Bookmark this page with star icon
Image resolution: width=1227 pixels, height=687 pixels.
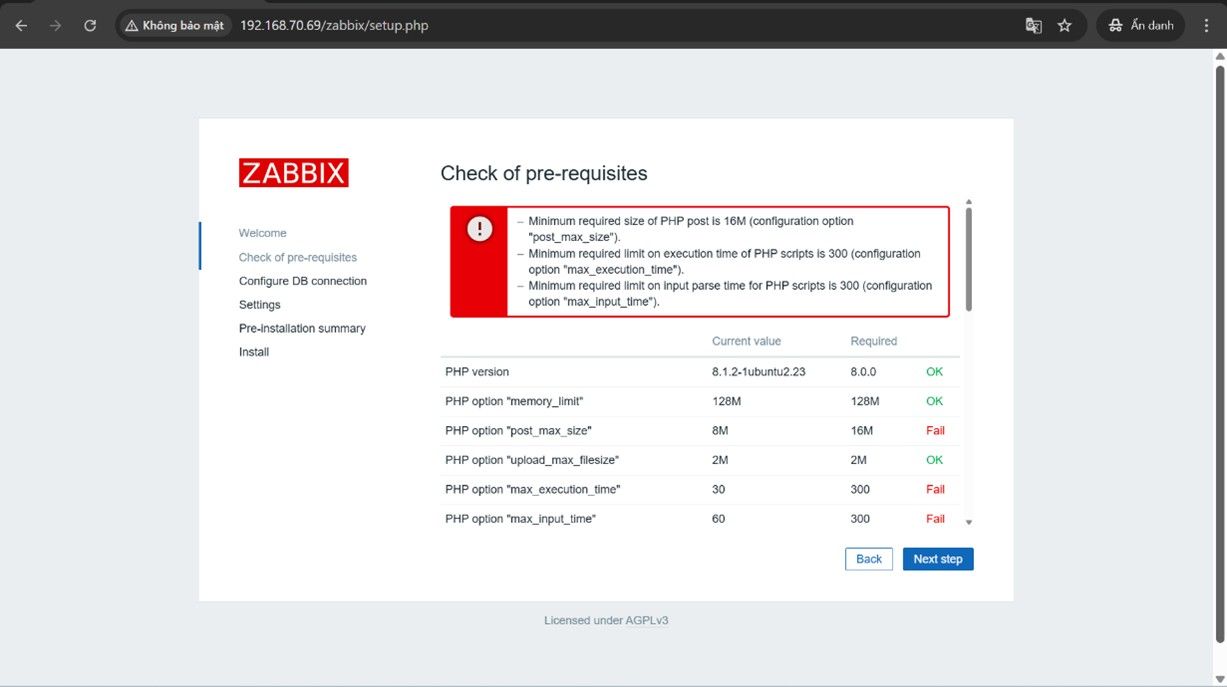click(x=1065, y=26)
